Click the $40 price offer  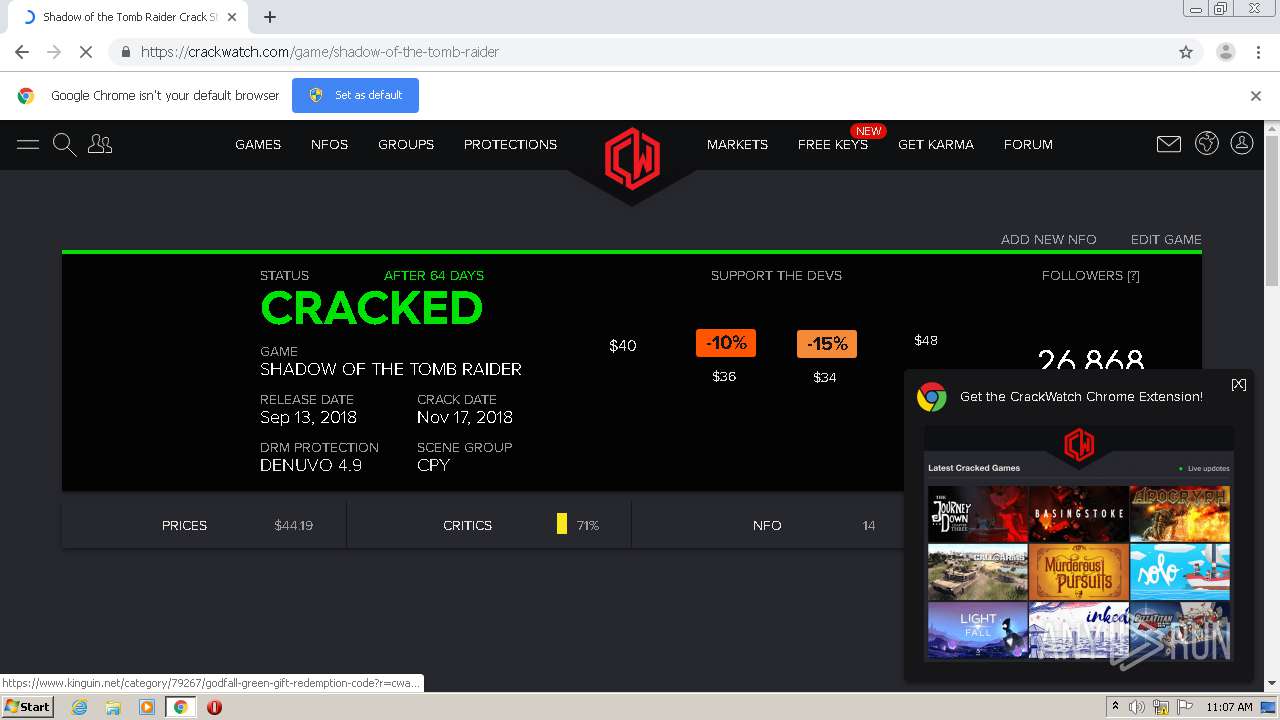(623, 346)
